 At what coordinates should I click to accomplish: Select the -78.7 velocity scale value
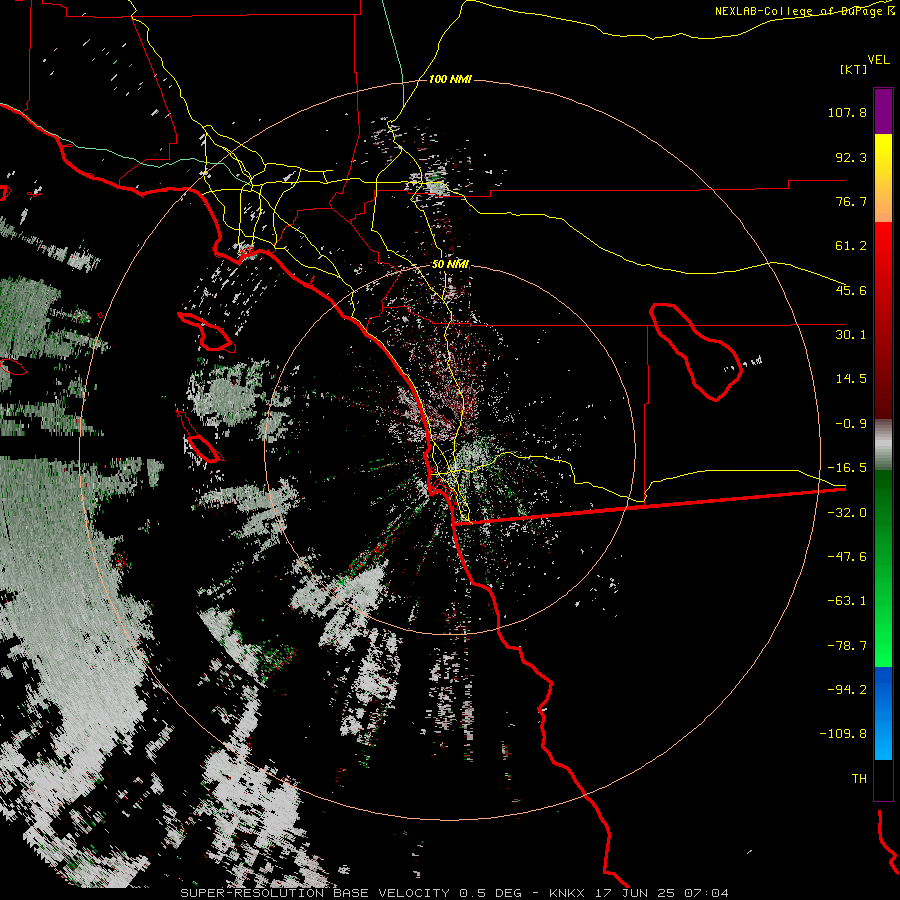point(847,646)
